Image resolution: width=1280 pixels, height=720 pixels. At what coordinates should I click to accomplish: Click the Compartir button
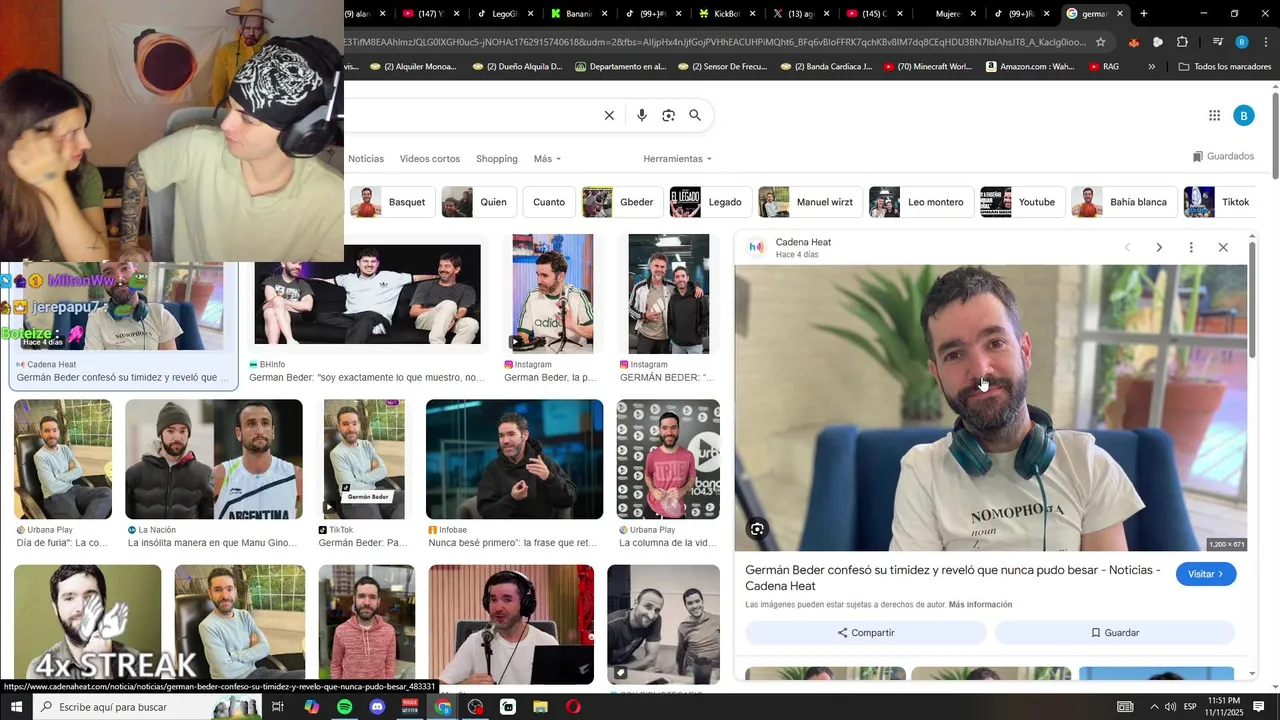[x=866, y=633]
